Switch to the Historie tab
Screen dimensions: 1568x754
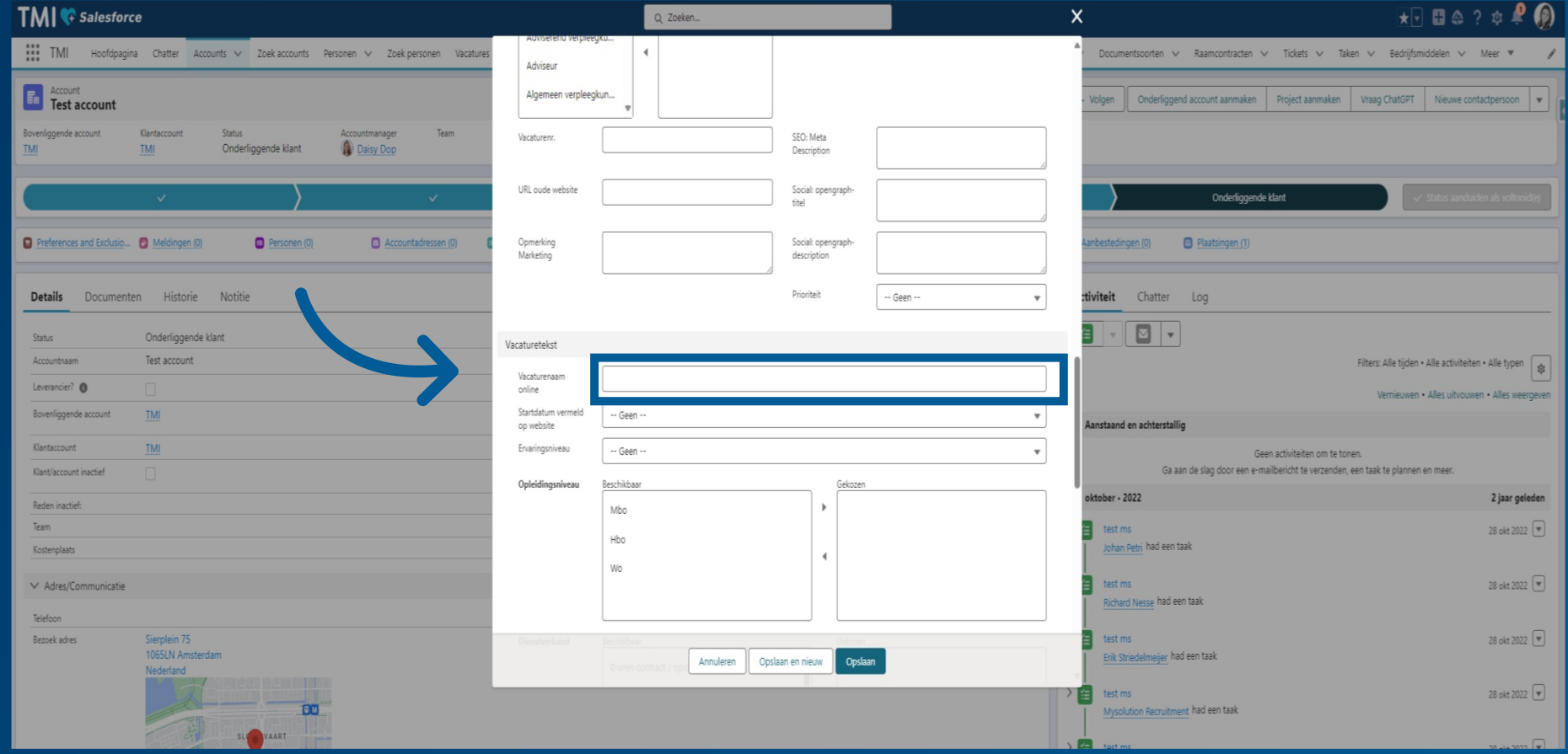pos(180,297)
